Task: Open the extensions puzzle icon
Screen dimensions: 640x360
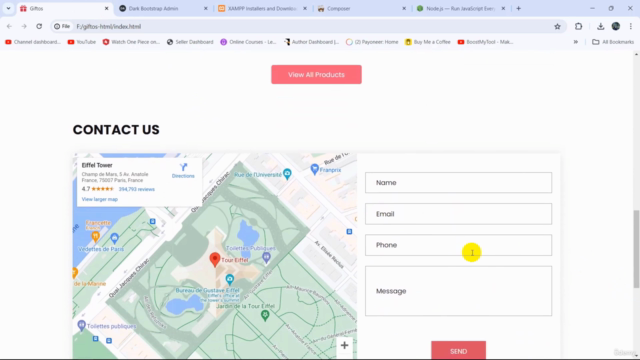Action: (578, 27)
